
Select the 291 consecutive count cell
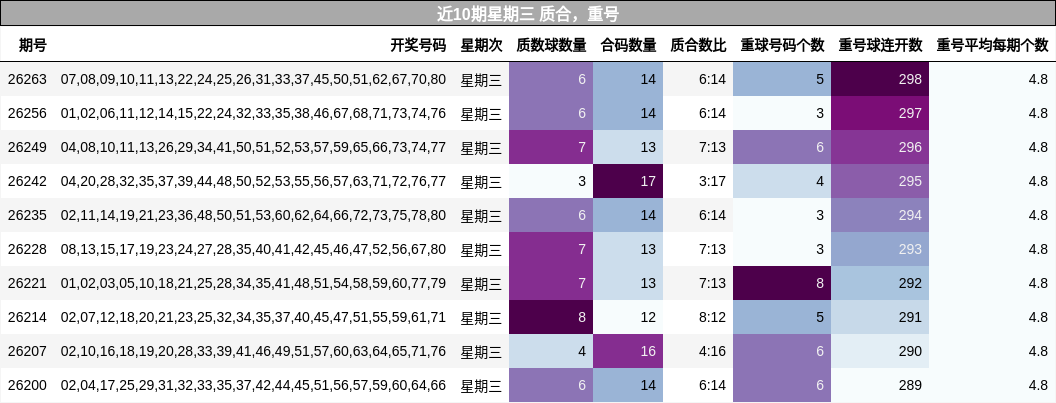pyautogui.click(x=880, y=317)
